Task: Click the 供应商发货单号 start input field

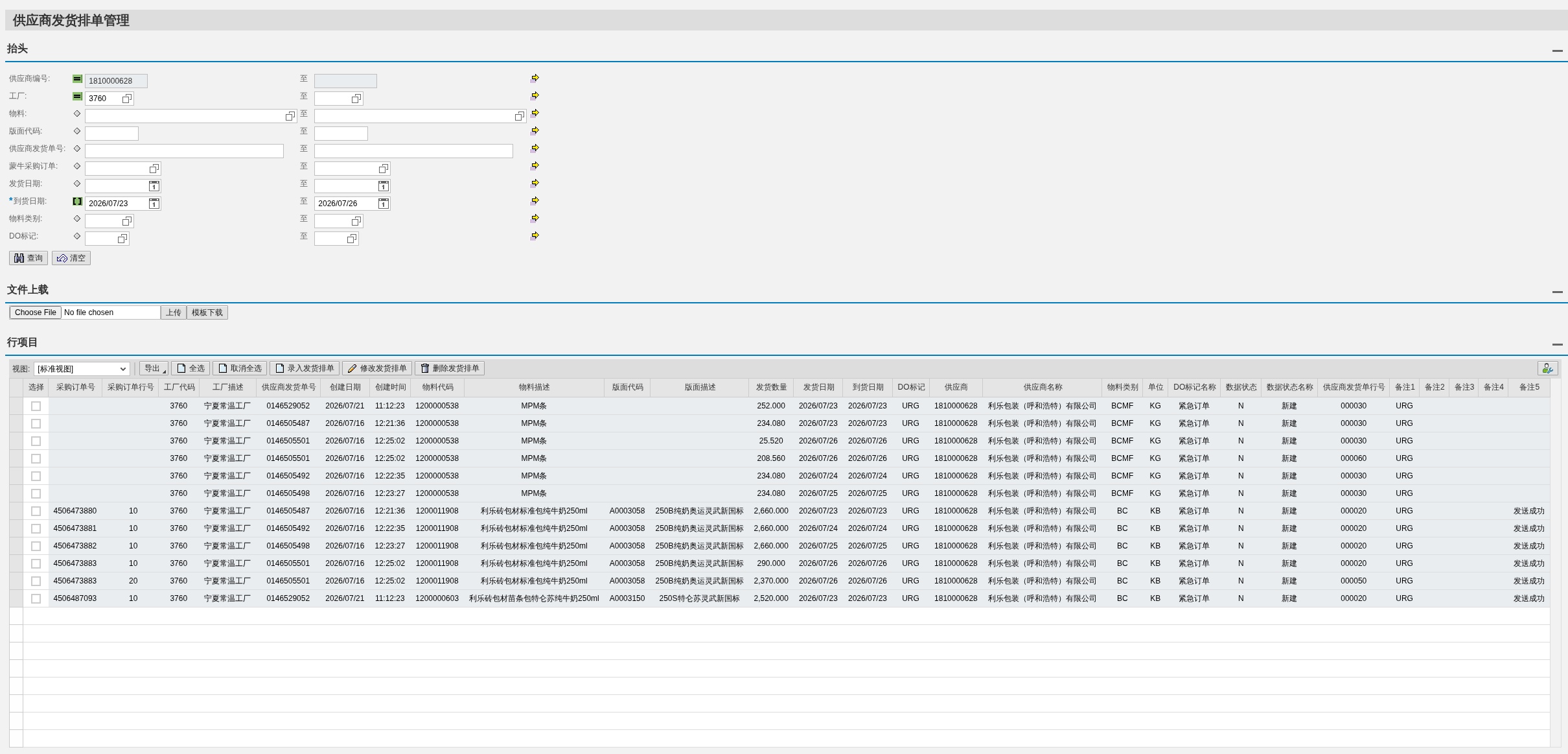Action: pyautogui.click(x=184, y=151)
